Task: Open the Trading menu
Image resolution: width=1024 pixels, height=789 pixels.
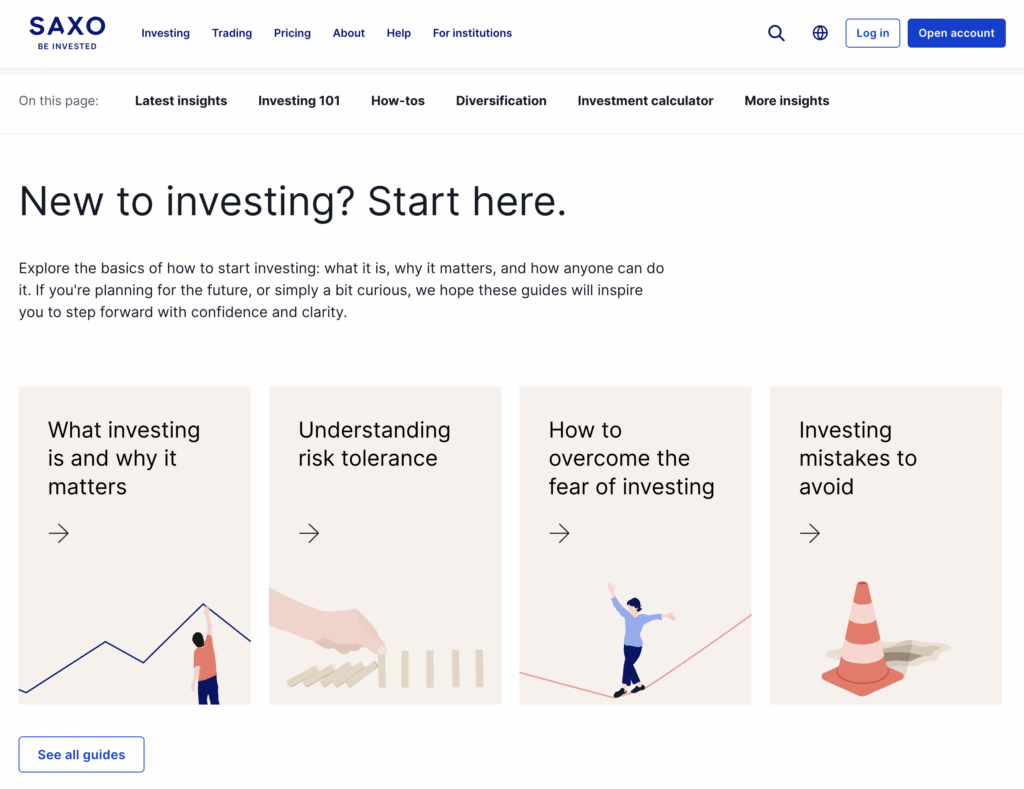Action: [x=232, y=33]
